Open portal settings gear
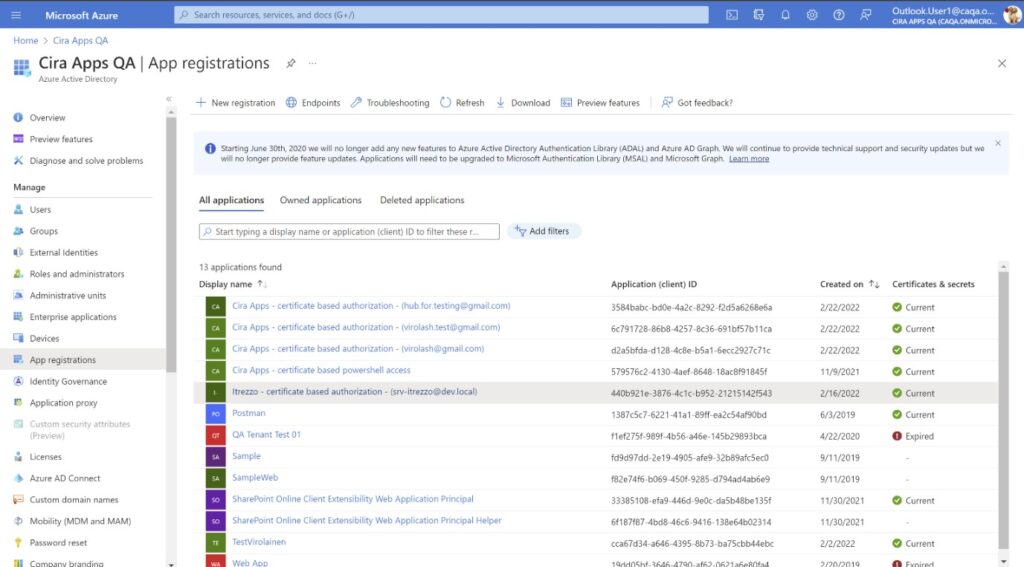 point(812,15)
